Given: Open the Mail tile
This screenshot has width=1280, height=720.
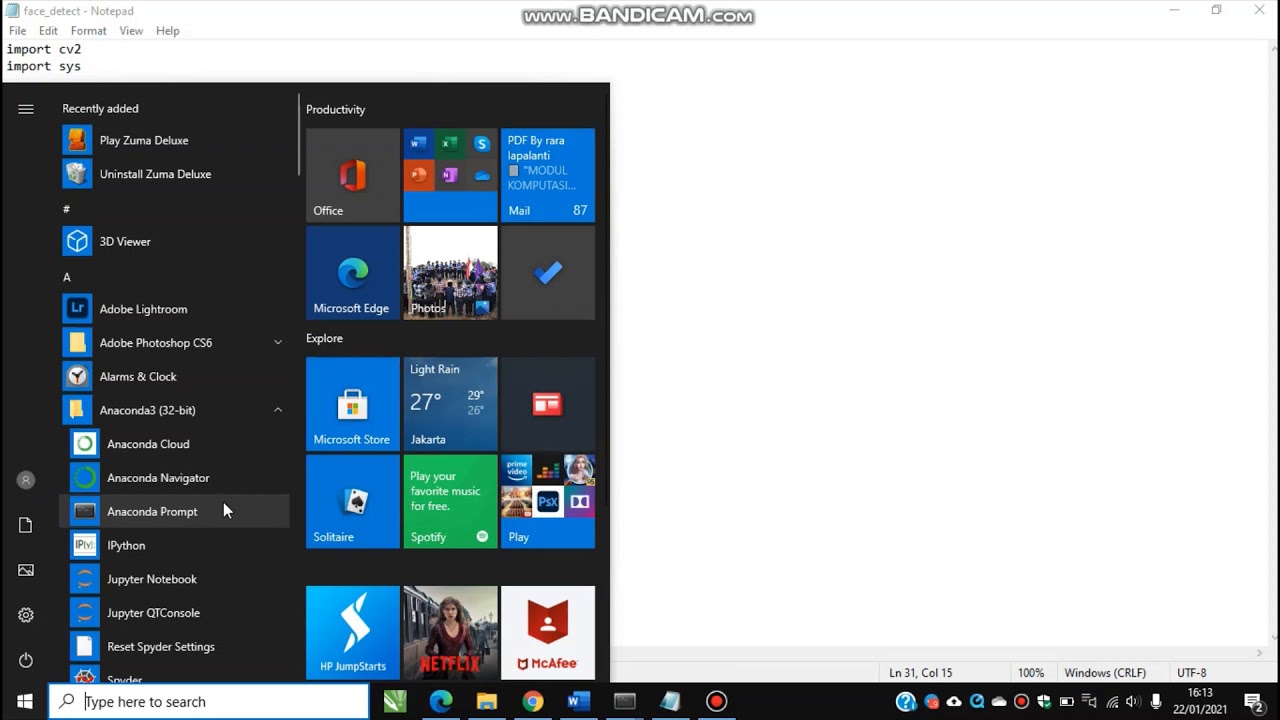Looking at the screenshot, I should (548, 175).
